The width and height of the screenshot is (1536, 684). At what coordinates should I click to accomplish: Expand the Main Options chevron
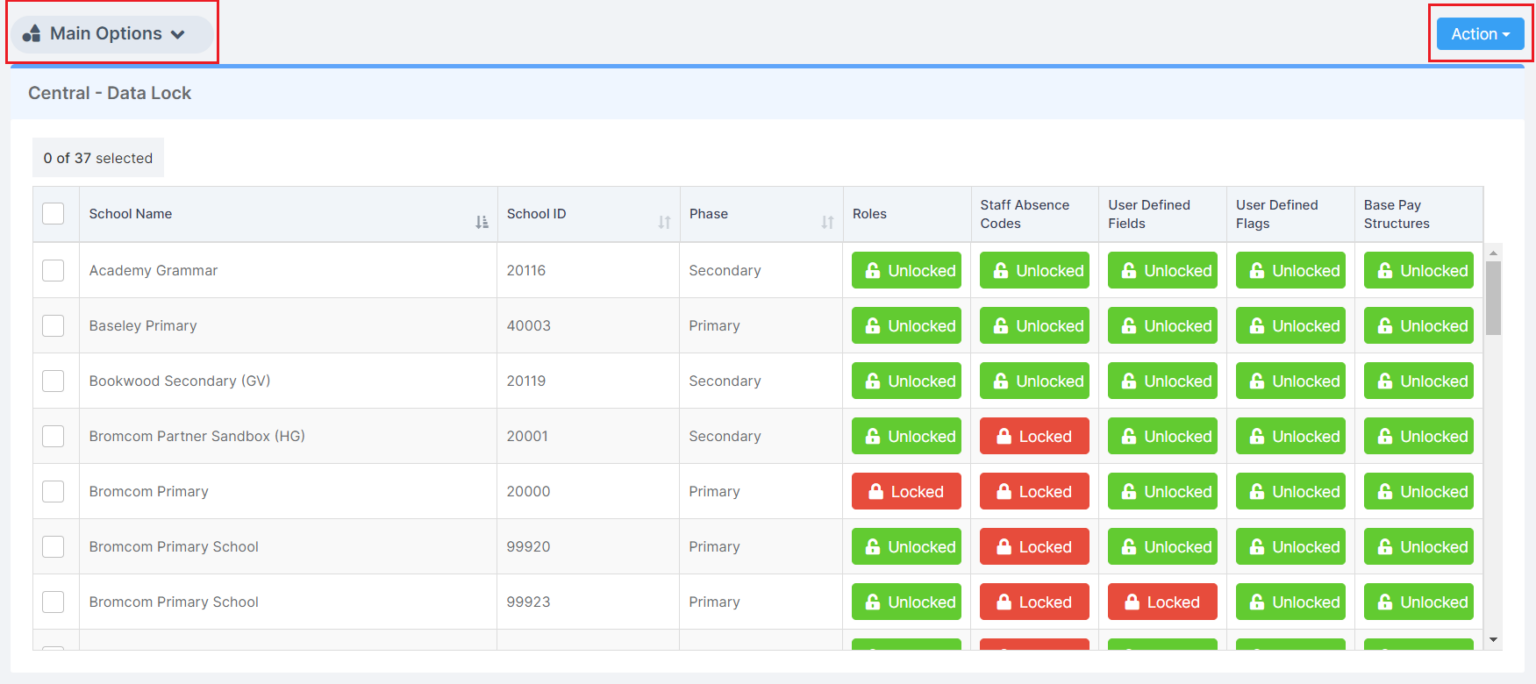pos(180,32)
